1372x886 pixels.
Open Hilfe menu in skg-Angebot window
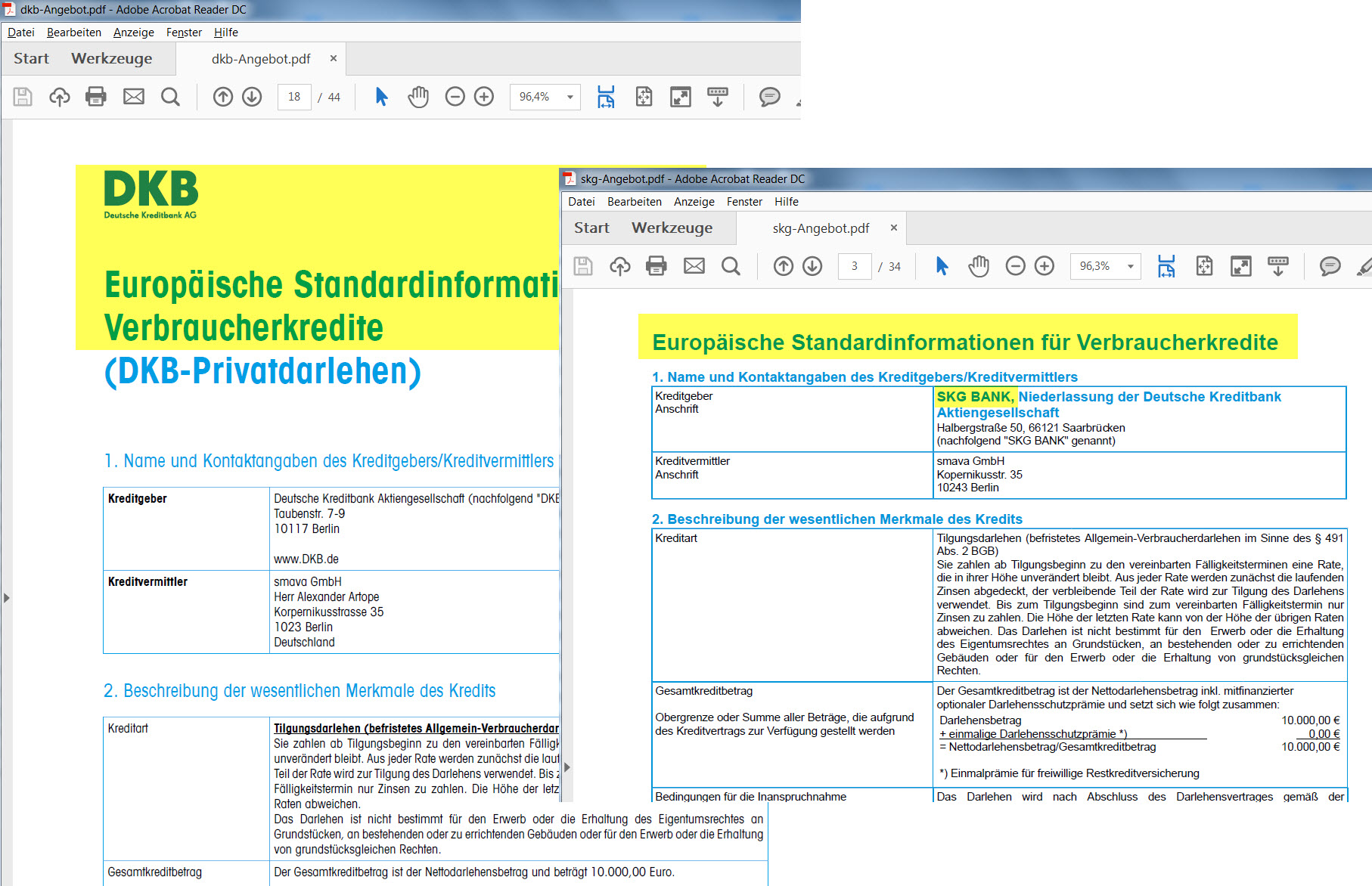787,202
